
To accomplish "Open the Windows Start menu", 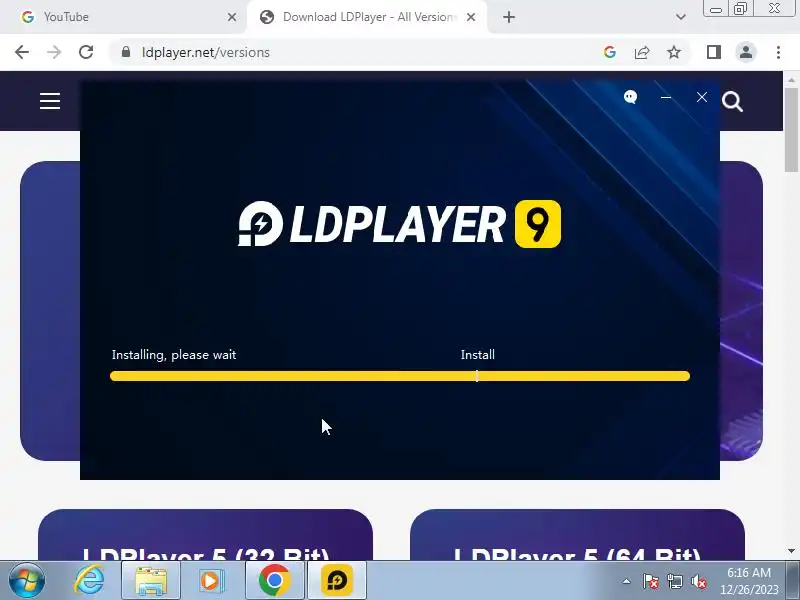I will (x=26, y=580).
